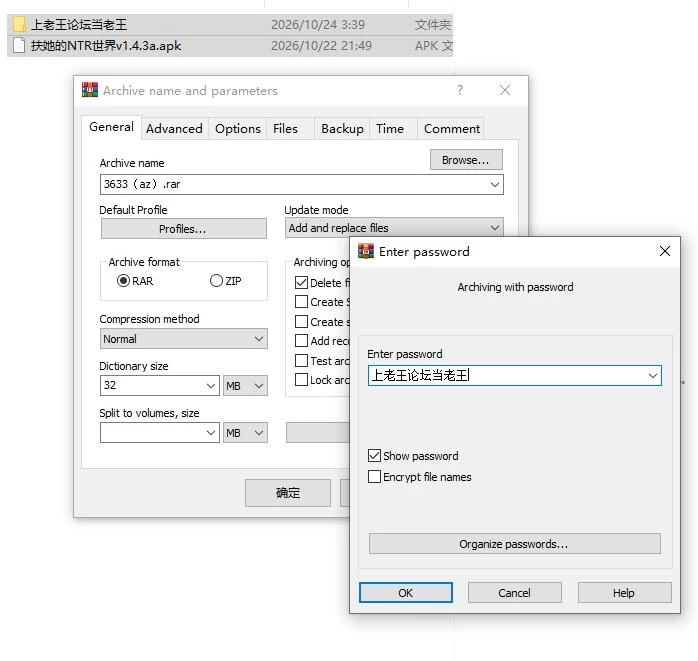Image resolution: width=698 pixels, height=661 pixels.
Task: Click the 确定 button in Archive dialog
Action: tap(288, 493)
